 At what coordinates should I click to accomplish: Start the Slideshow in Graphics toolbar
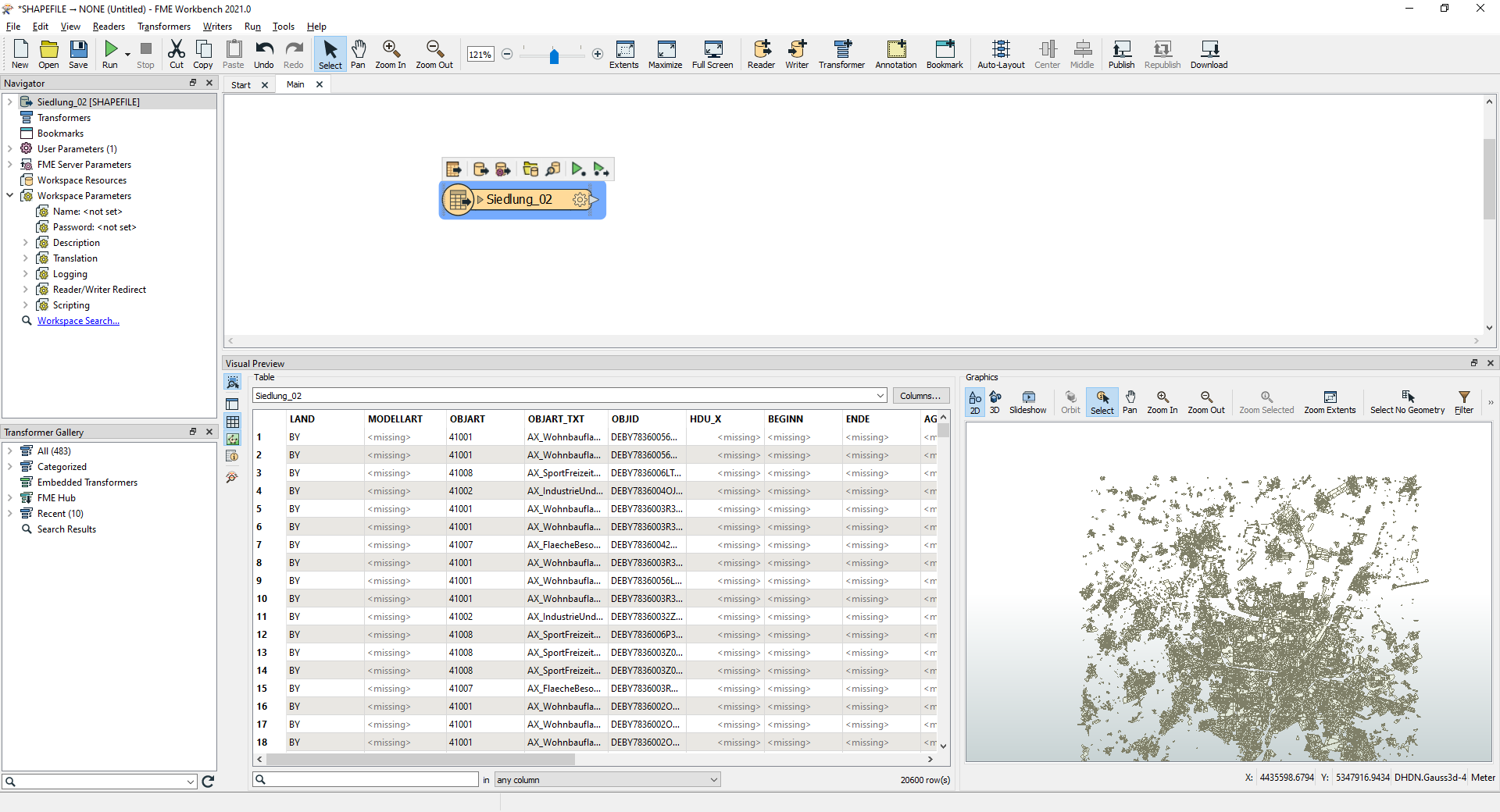(x=1027, y=402)
